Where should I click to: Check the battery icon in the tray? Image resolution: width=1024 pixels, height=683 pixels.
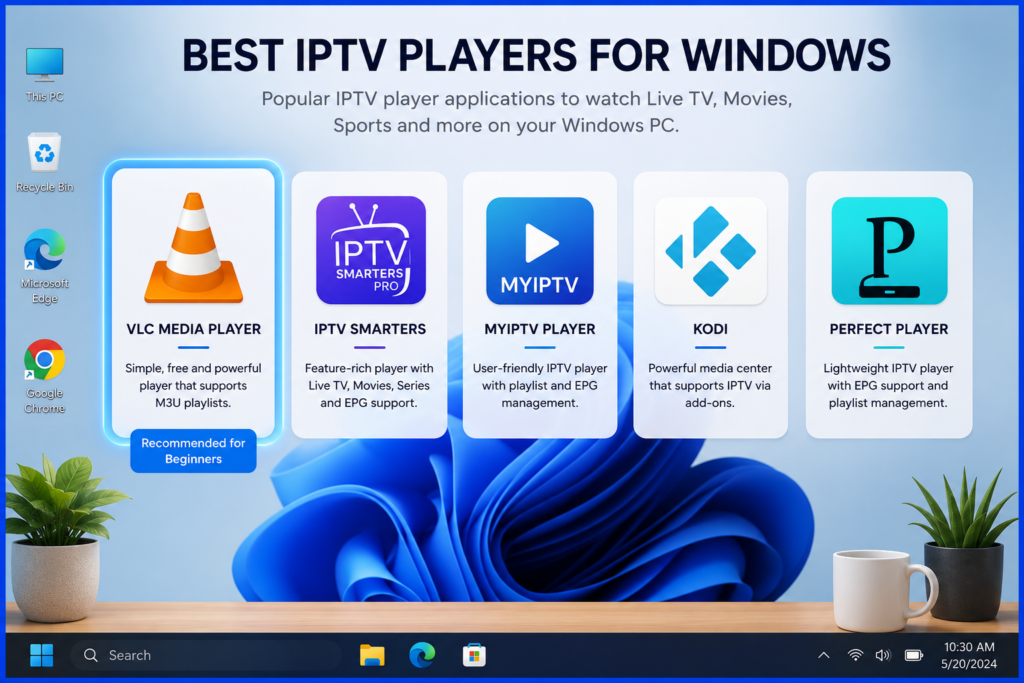point(914,655)
